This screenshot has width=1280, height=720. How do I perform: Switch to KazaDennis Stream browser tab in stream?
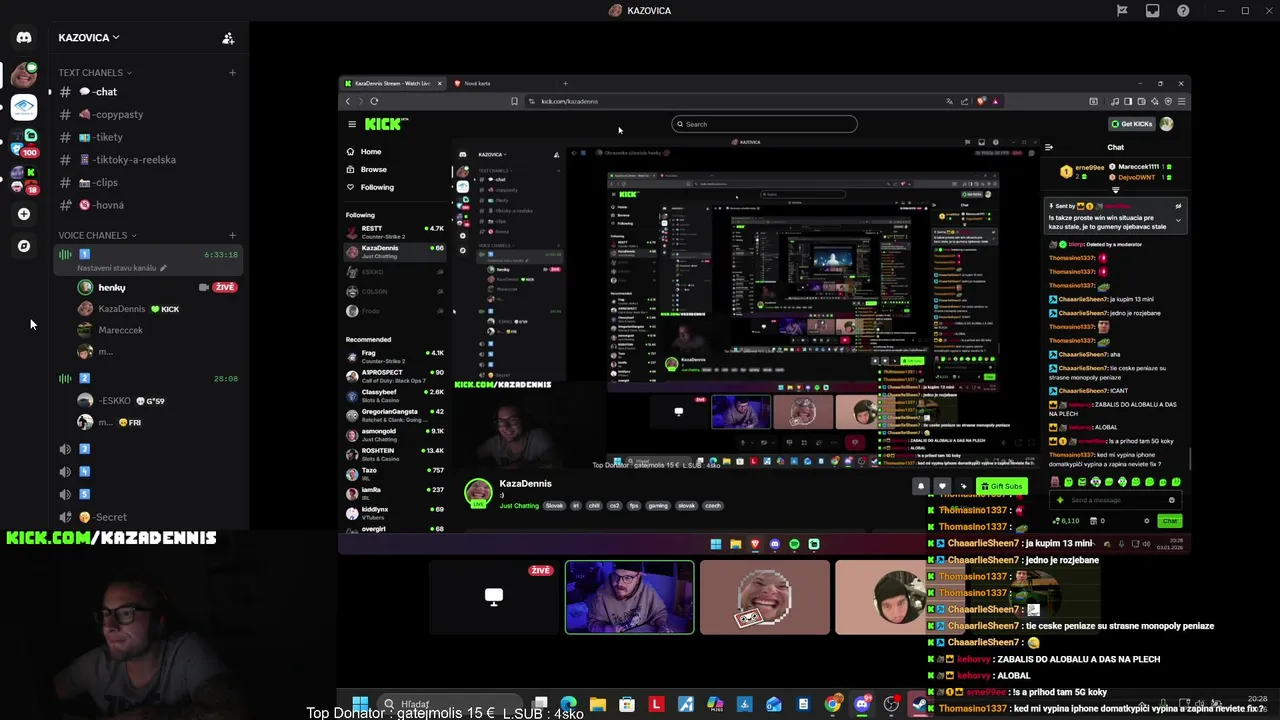pos(392,84)
